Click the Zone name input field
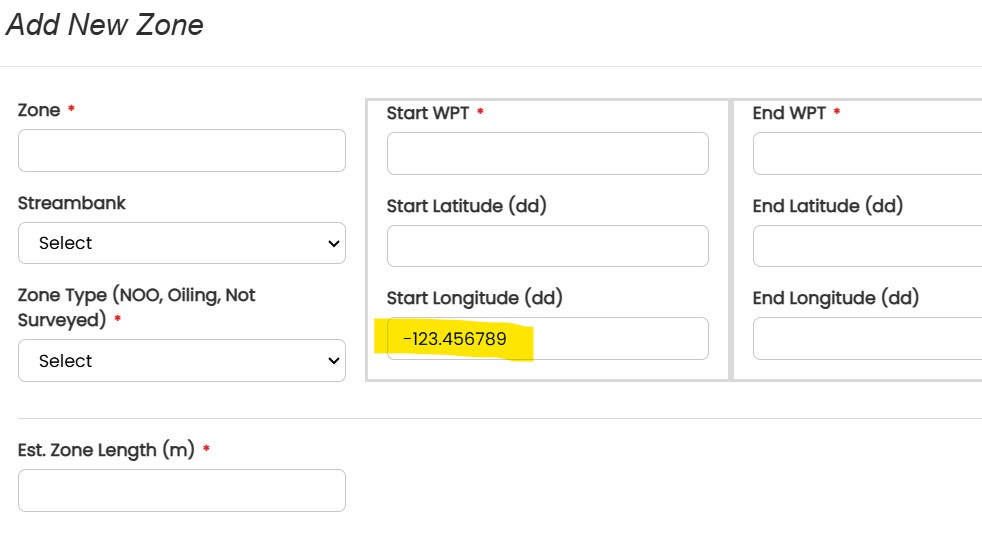The width and height of the screenshot is (982, 537). [182, 150]
